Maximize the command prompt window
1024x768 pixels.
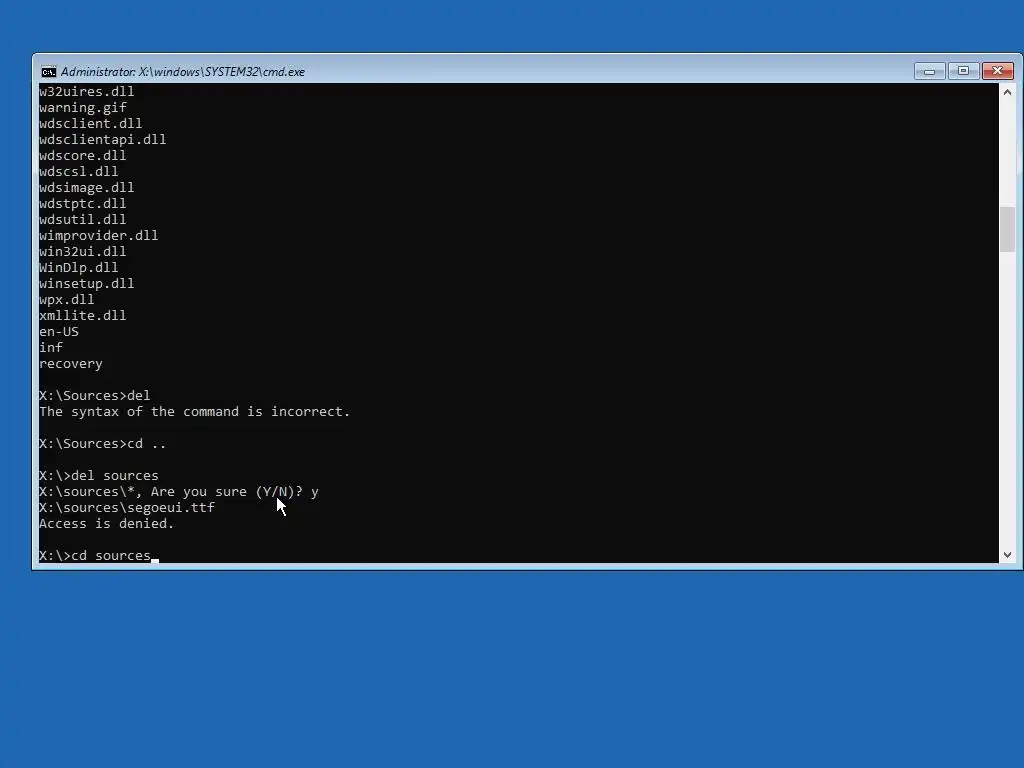click(x=963, y=71)
